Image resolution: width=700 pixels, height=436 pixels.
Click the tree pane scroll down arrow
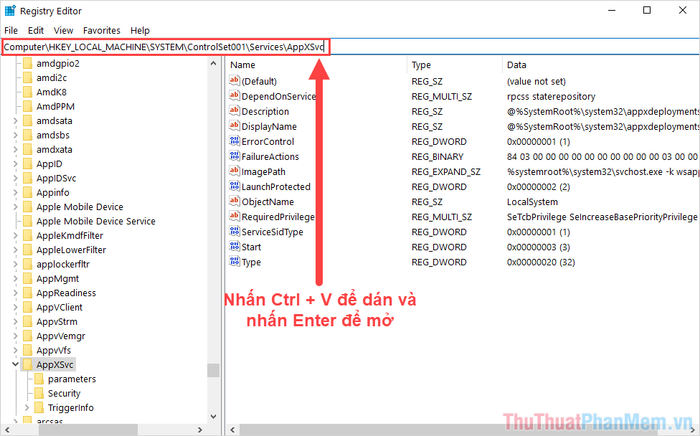(213, 416)
